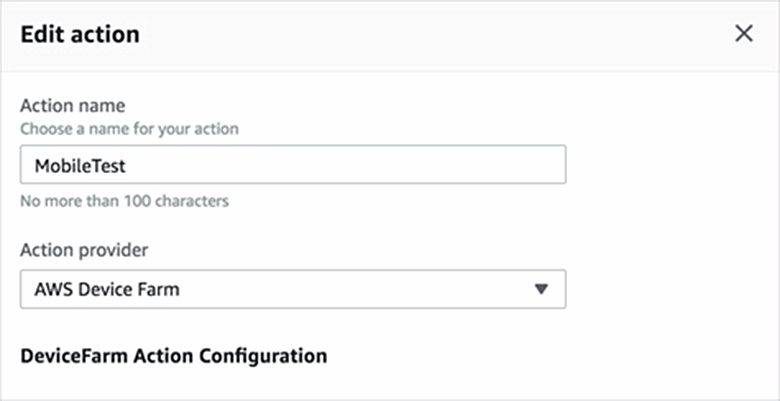This screenshot has height=401, width=780.
Task: Click the dropdown arrow beside AWS Device Farm
Action: click(541, 289)
